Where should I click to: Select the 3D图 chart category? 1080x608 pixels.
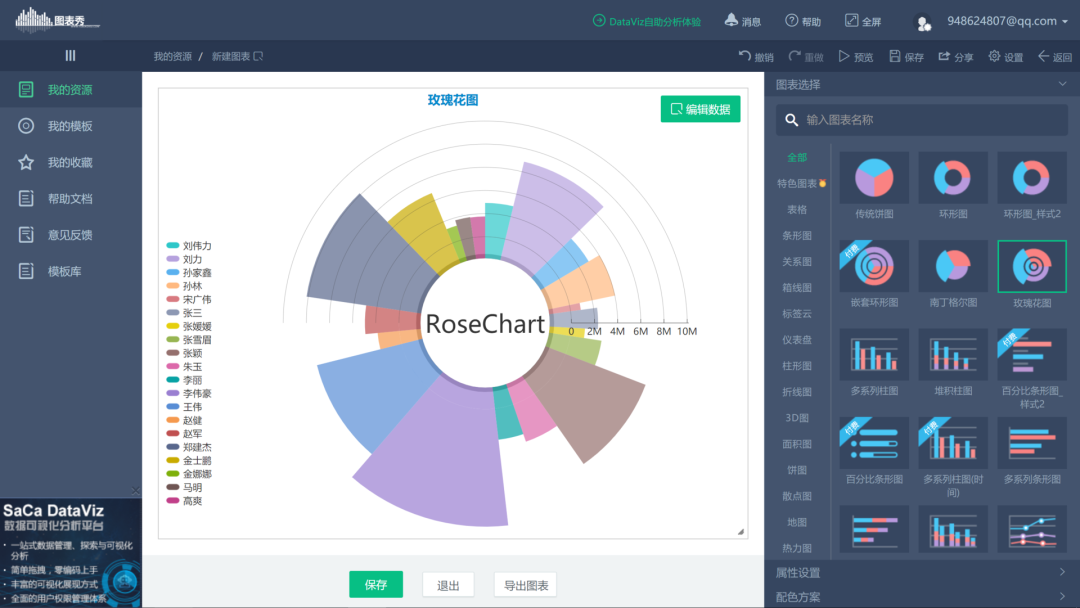[x=797, y=418]
